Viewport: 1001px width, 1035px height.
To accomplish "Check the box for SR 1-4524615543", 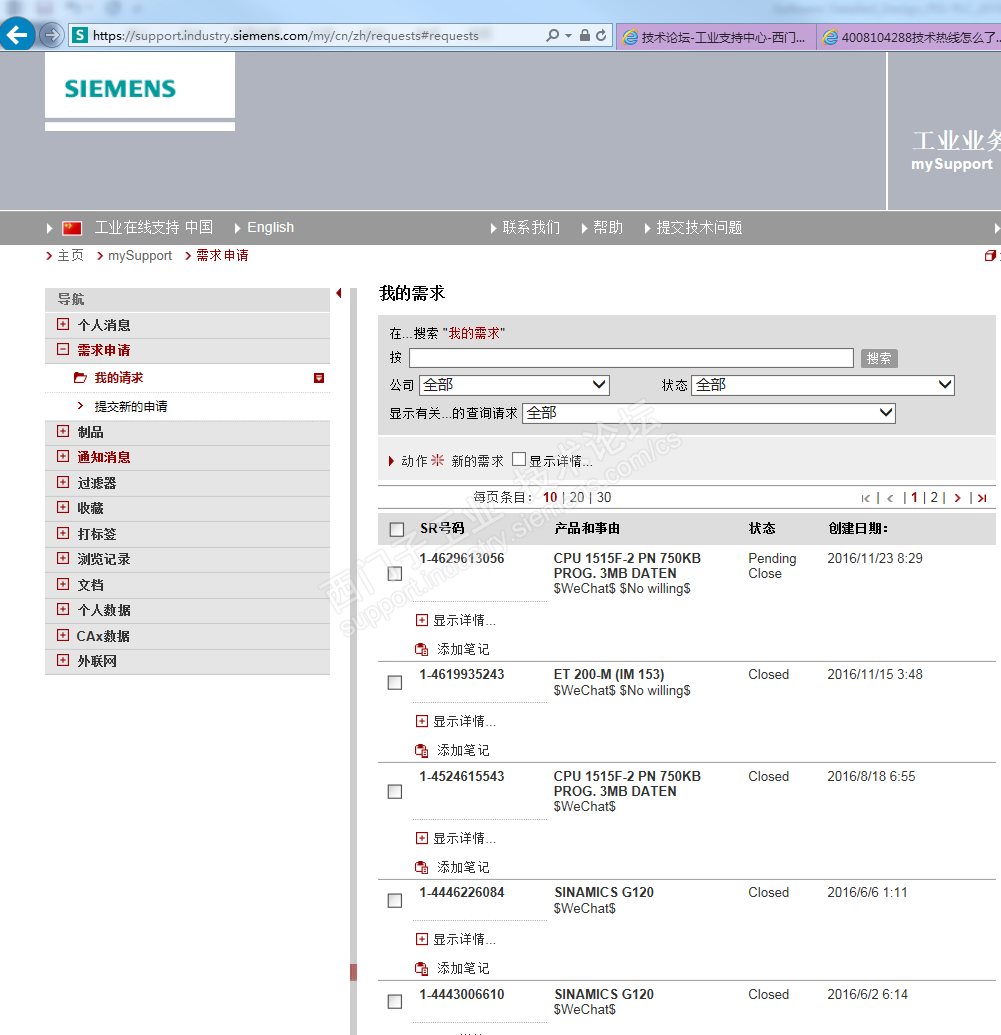I will (x=395, y=791).
